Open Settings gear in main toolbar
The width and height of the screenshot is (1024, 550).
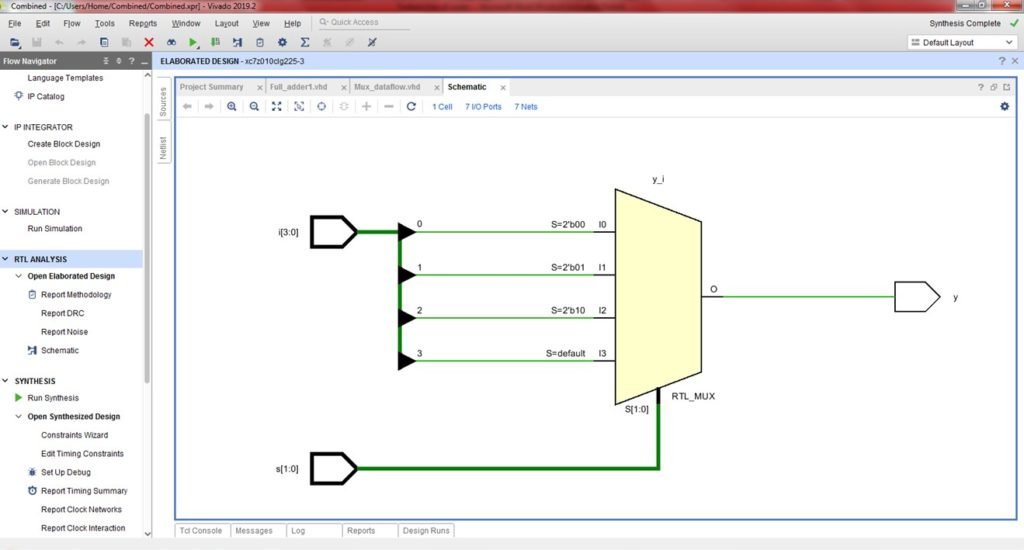click(x=282, y=42)
